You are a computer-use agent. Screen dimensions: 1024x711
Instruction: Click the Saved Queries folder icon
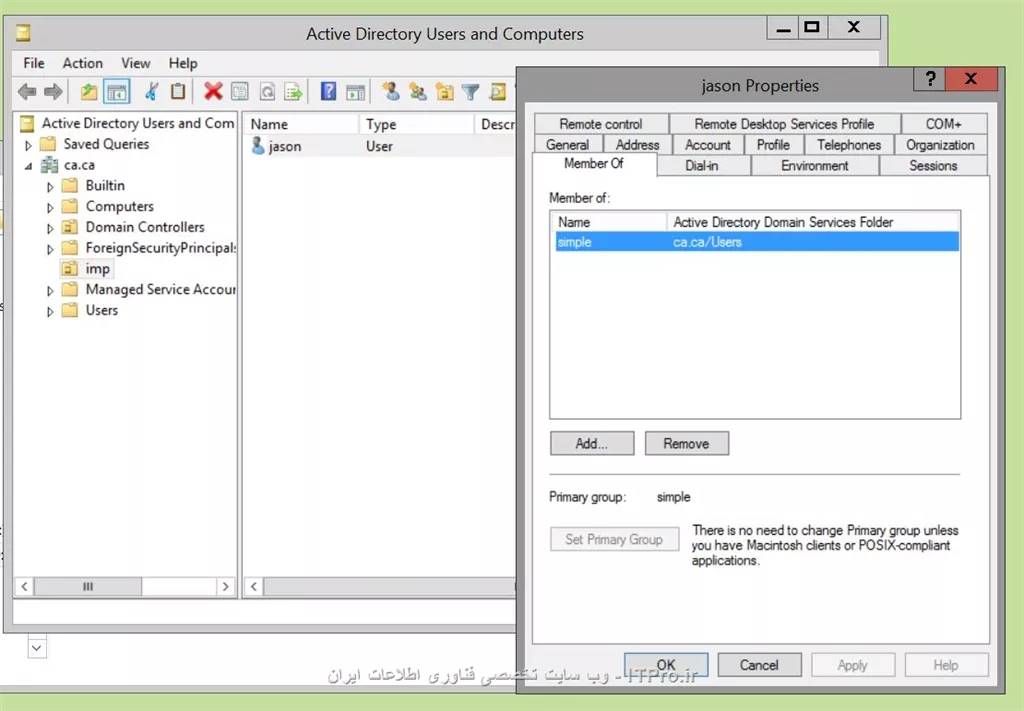(x=48, y=144)
